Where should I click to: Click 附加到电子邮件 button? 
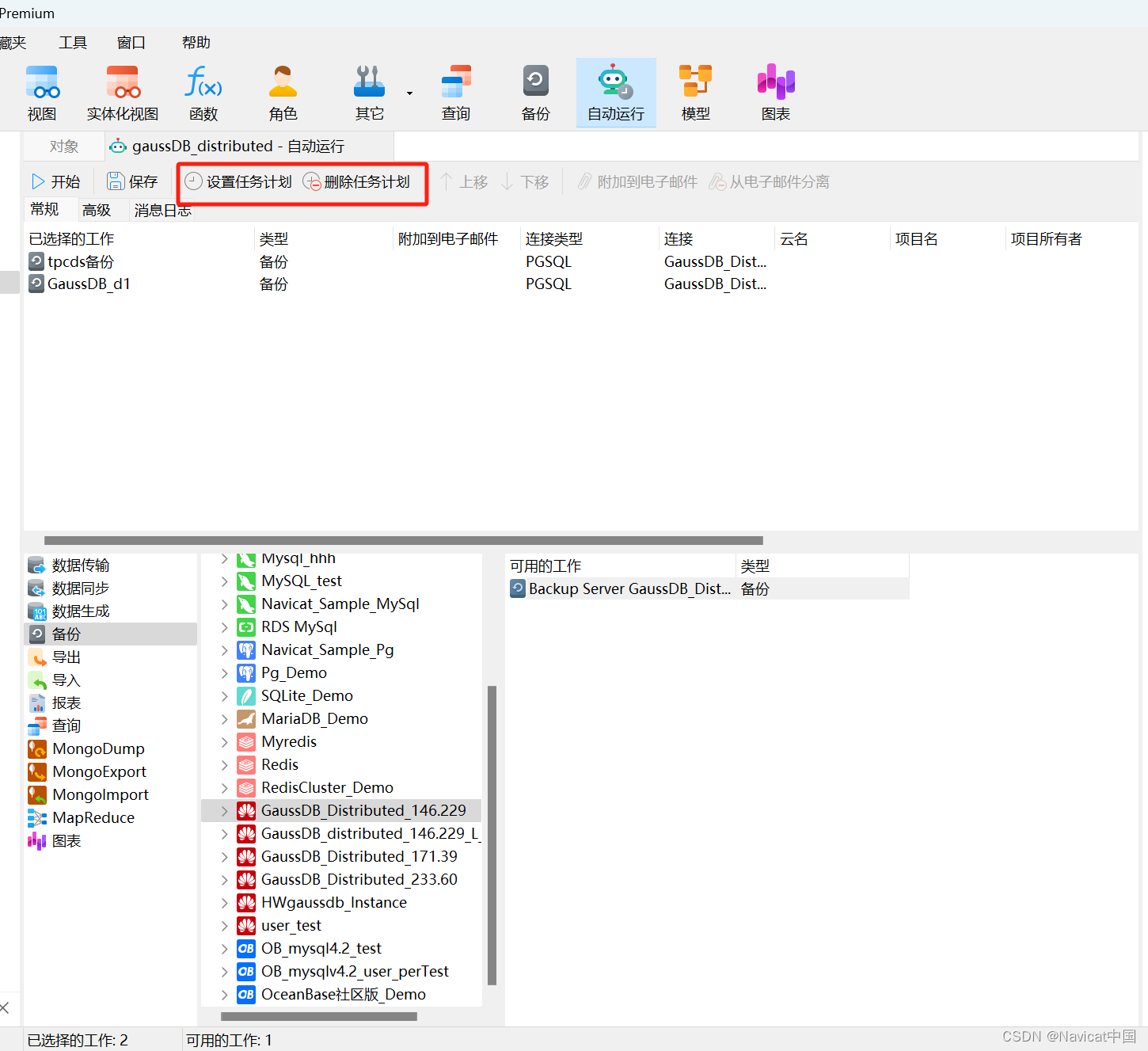coord(637,182)
